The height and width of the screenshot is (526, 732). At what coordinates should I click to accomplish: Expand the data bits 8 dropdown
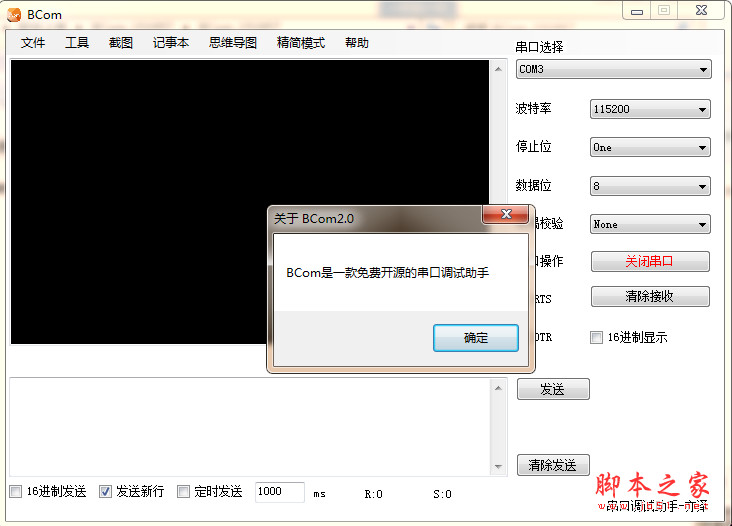(x=650, y=186)
